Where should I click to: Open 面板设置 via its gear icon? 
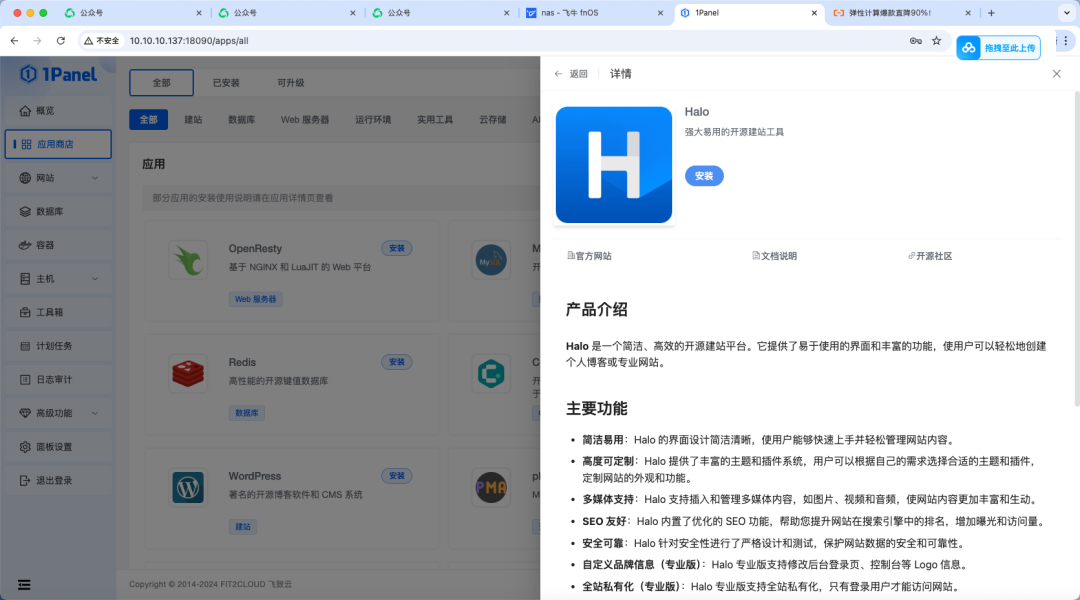coord(25,447)
